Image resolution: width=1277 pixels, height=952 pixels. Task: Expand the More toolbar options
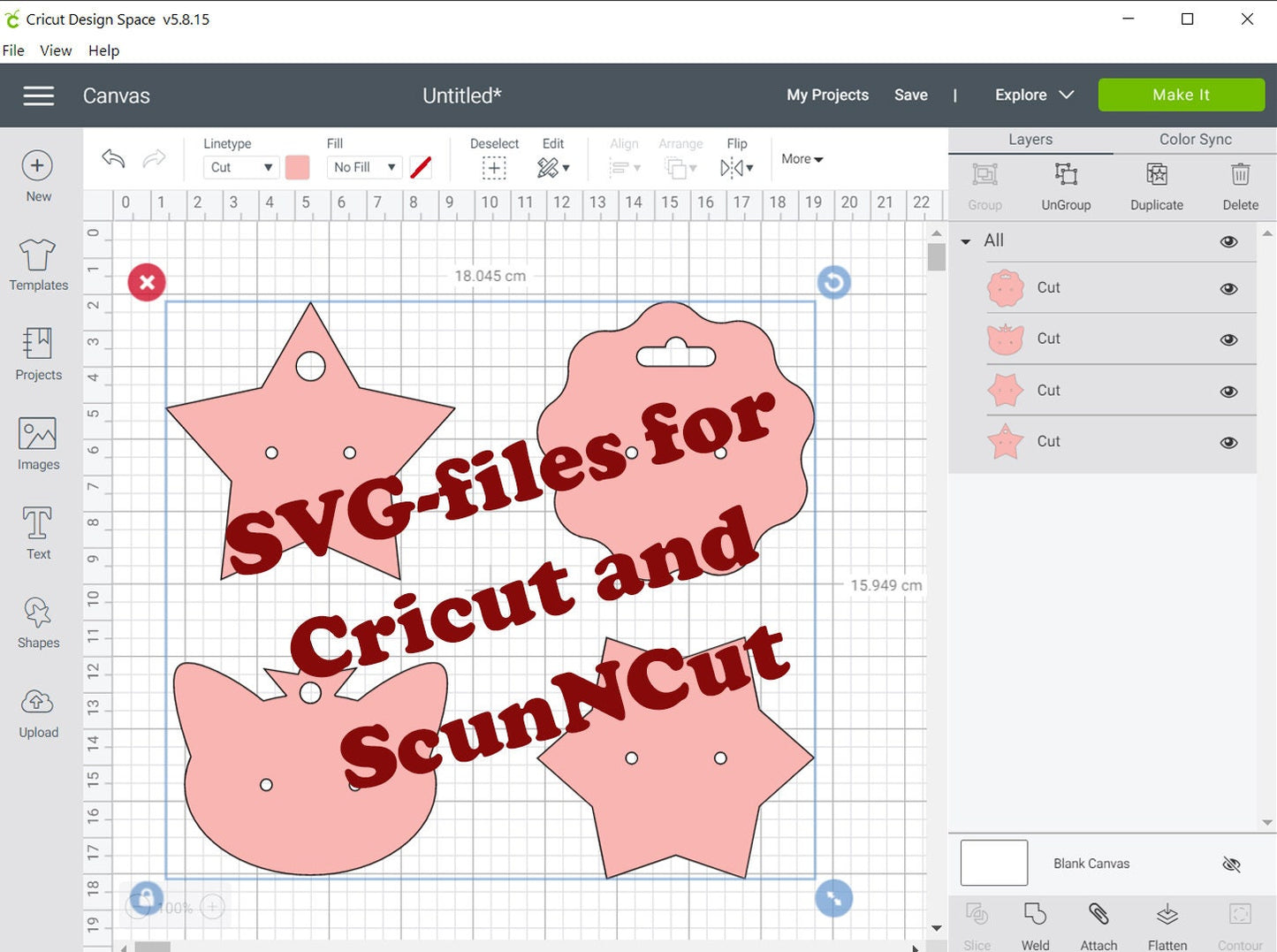click(802, 159)
